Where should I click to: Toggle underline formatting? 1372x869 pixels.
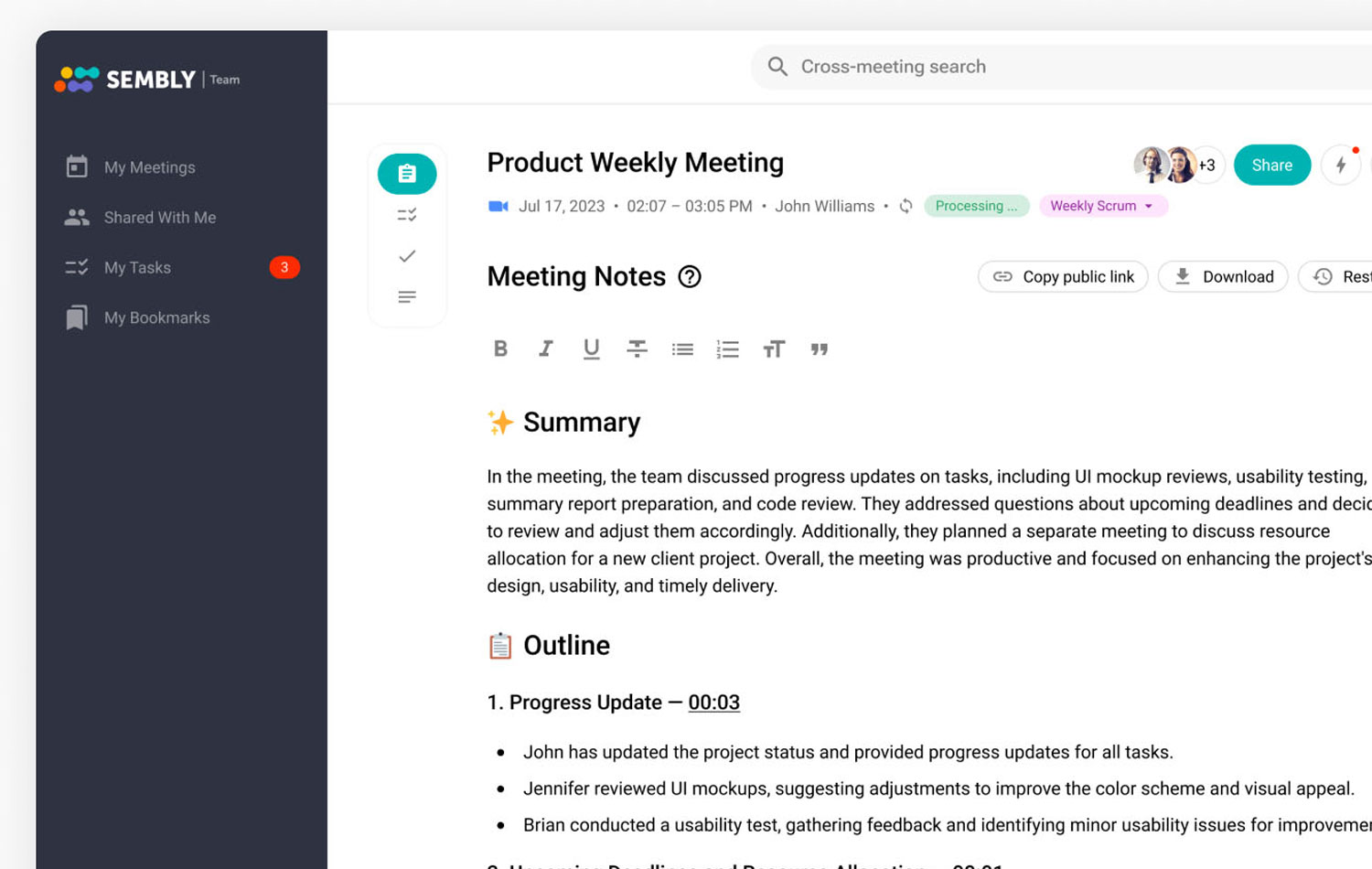point(591,349)
